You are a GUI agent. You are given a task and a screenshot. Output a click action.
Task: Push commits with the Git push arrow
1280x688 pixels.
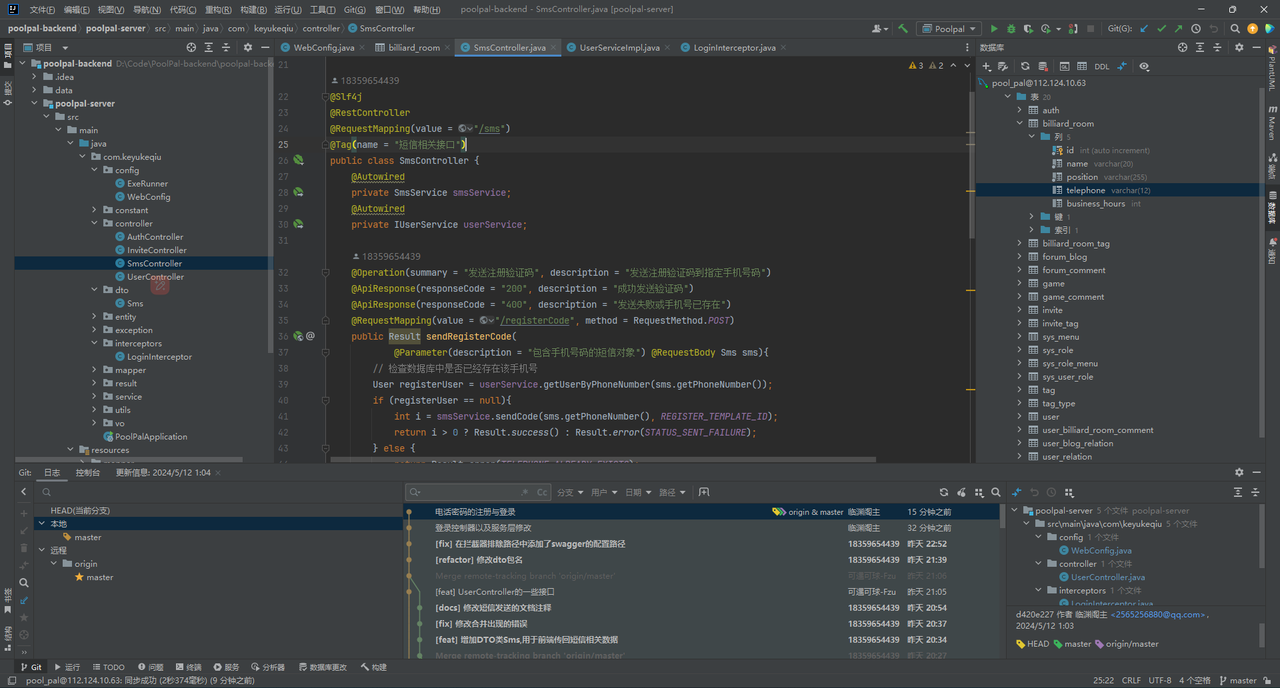tap(1178, 29)
